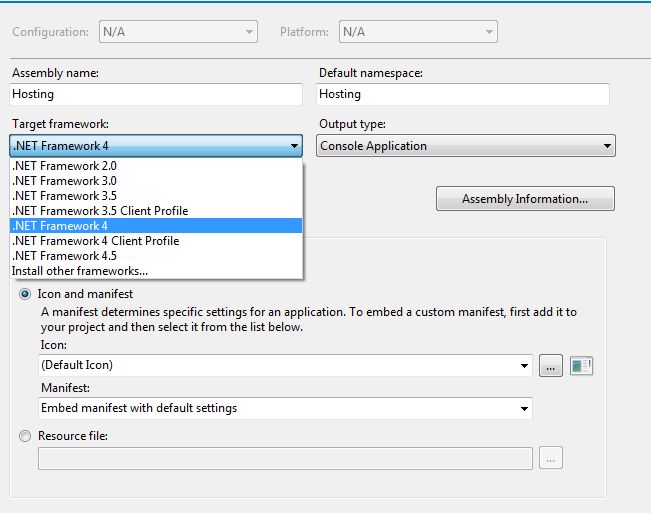Image resolution: width=651 pixels, height=513 pixels.
Task: Click the browse button next to Icon dropdown
Action: point(551,366)
